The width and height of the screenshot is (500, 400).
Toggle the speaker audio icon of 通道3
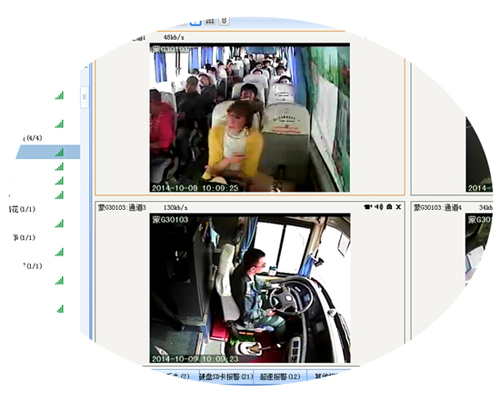379,207
